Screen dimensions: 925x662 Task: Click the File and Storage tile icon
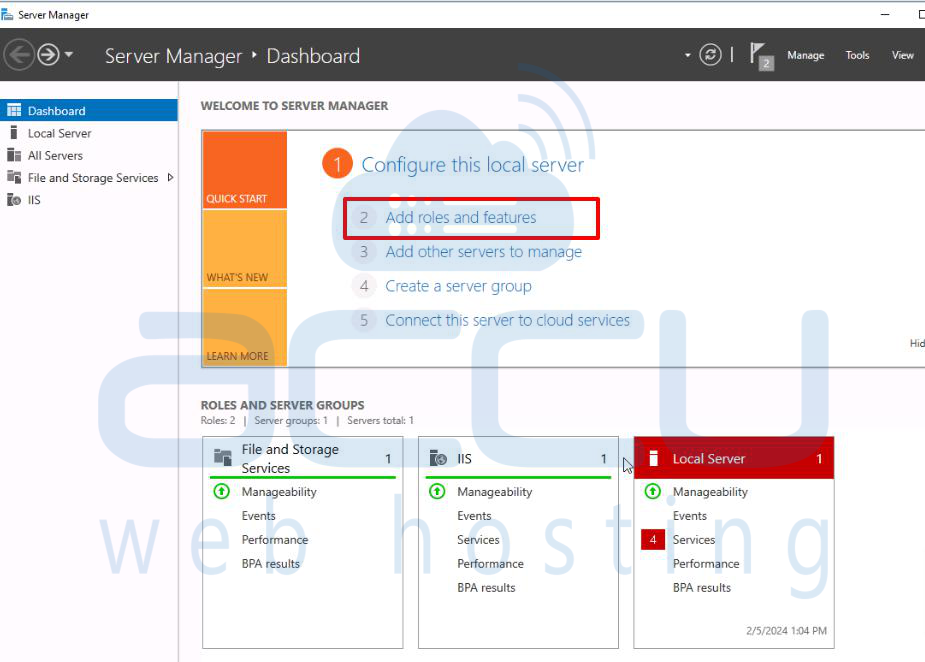tap(222, 457)
